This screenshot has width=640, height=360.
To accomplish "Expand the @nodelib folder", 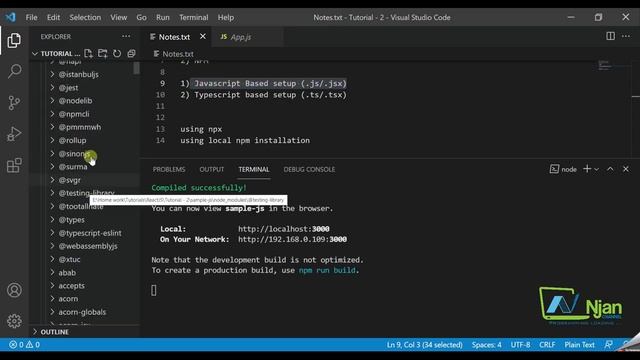I will coord(75,101).
